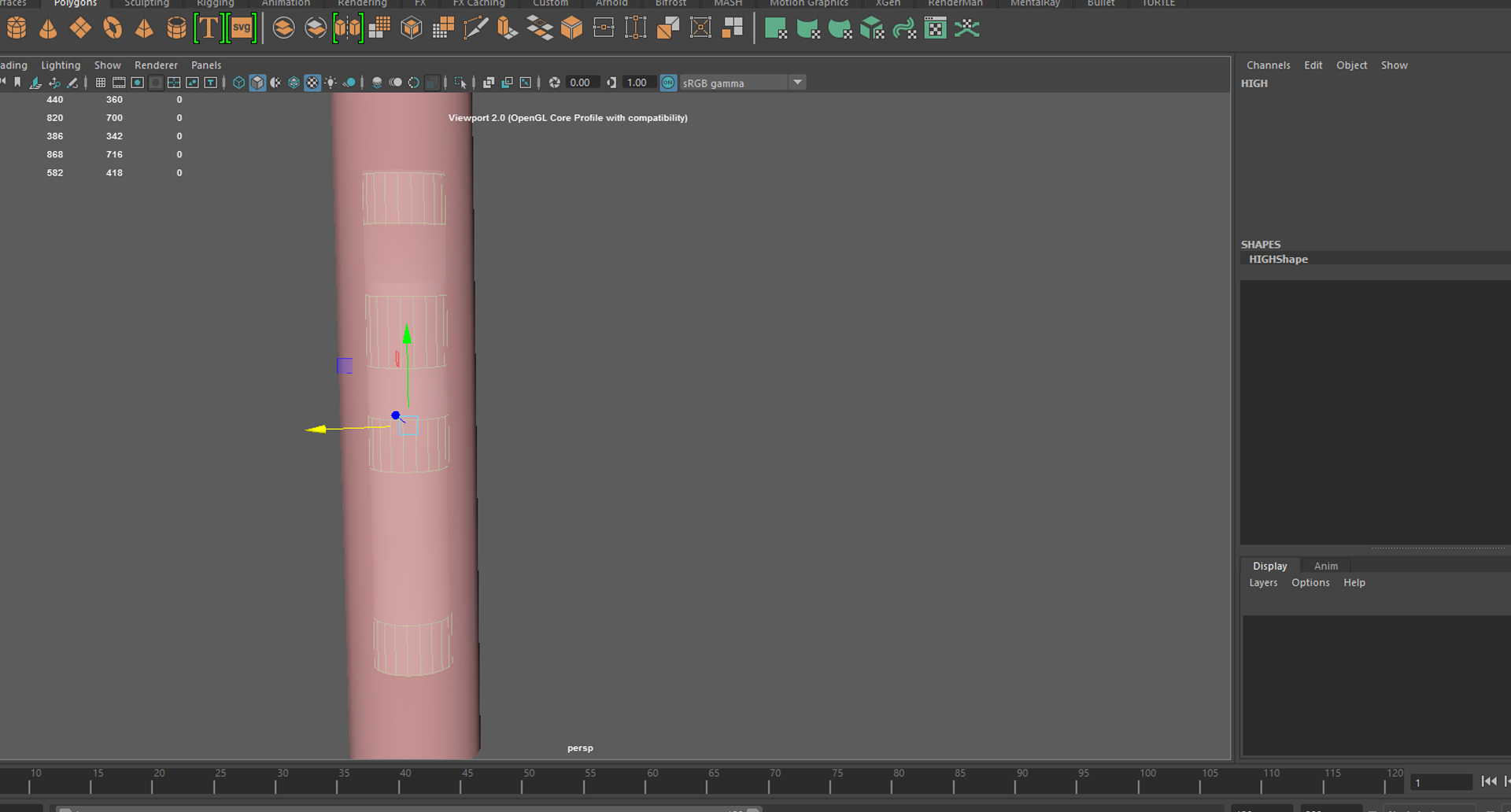Open the Mirror geometry shelf icon
This screenshot has width=1511, height=812.
click(348, 28)
